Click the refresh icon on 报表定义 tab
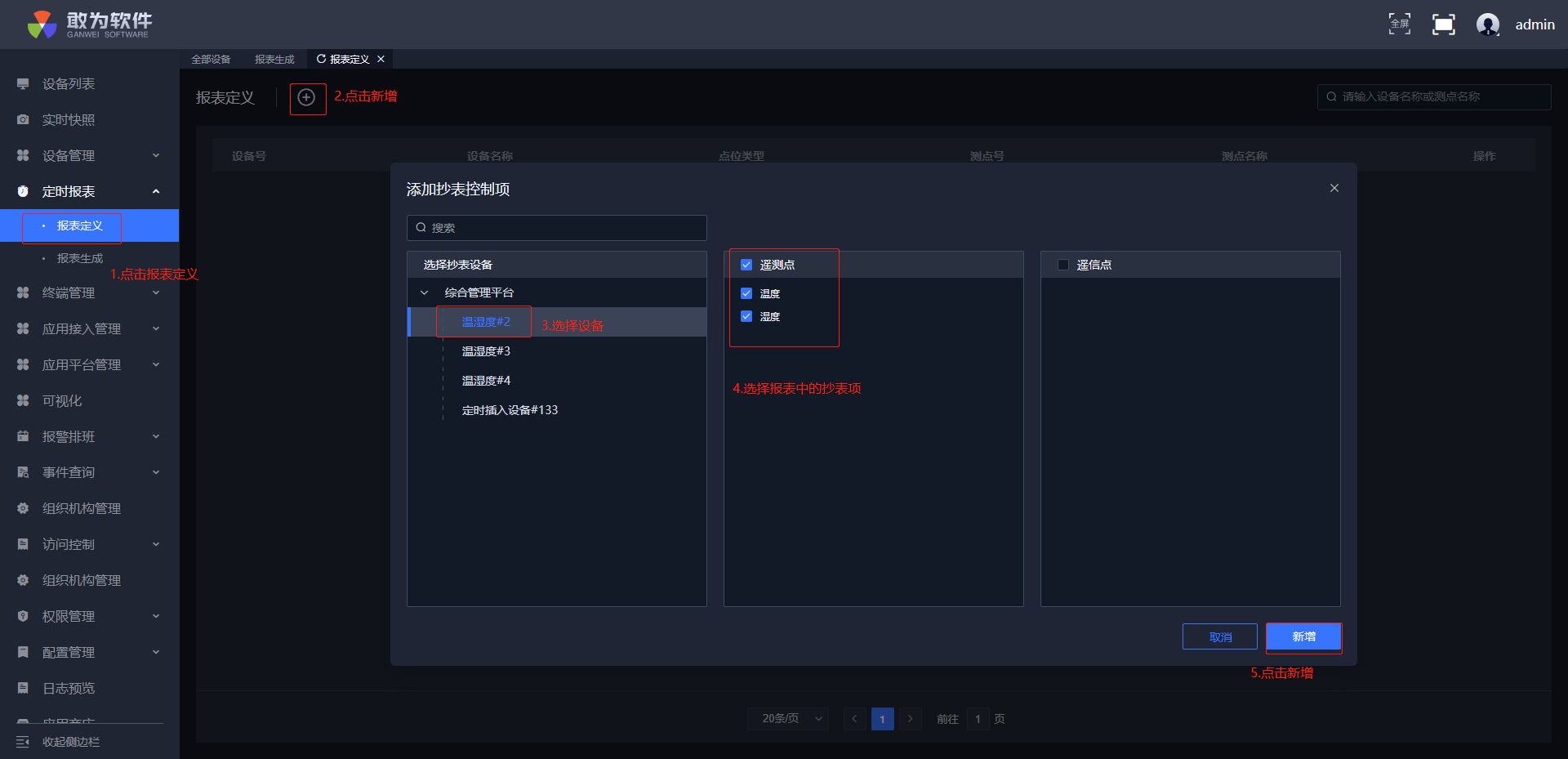The height and width of the screenshot is (759, 1568). click(321, 59)
